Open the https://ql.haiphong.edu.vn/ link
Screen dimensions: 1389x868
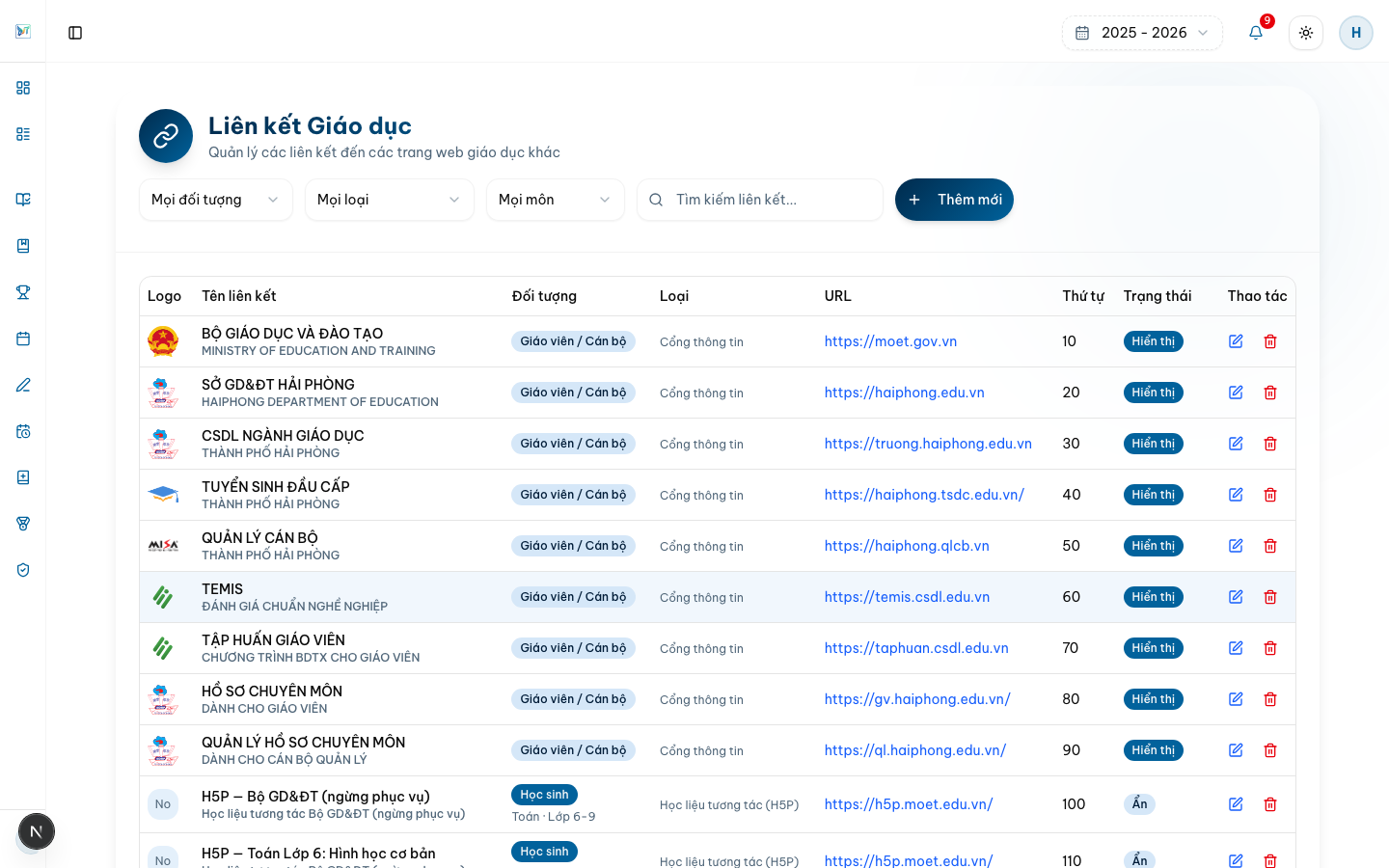[915, 750]
